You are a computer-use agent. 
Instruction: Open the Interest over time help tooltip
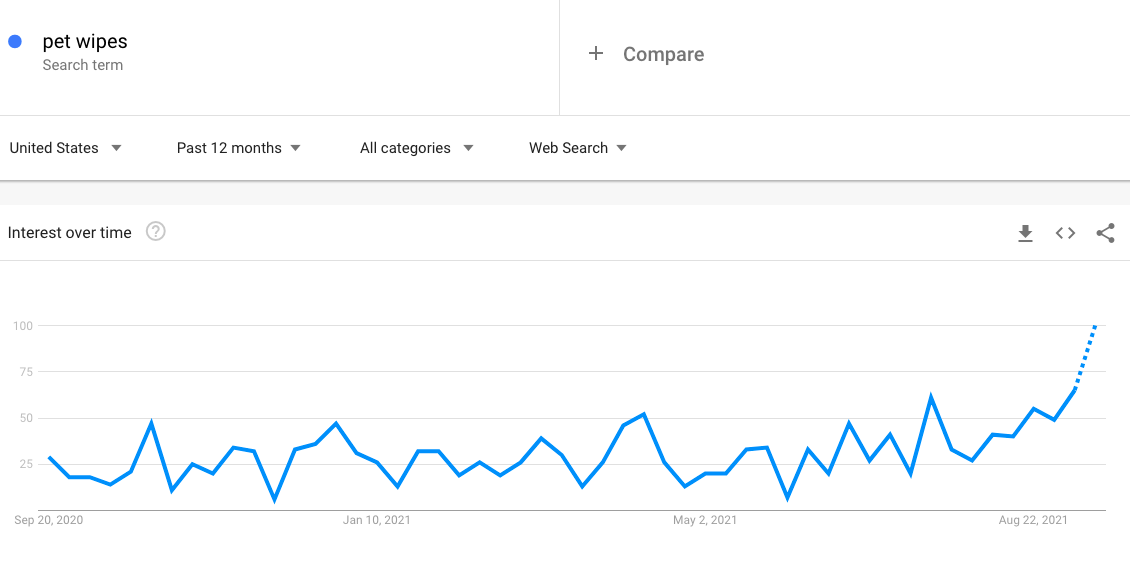click(155, 232)
